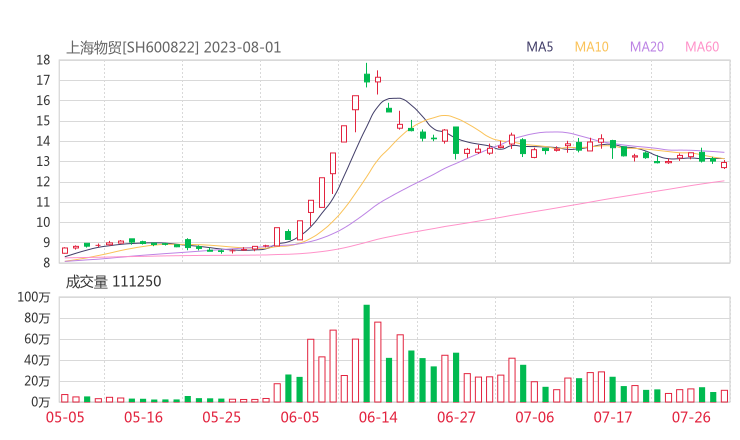
Task: Click the MA60 legend label
Action: point(702,47)
